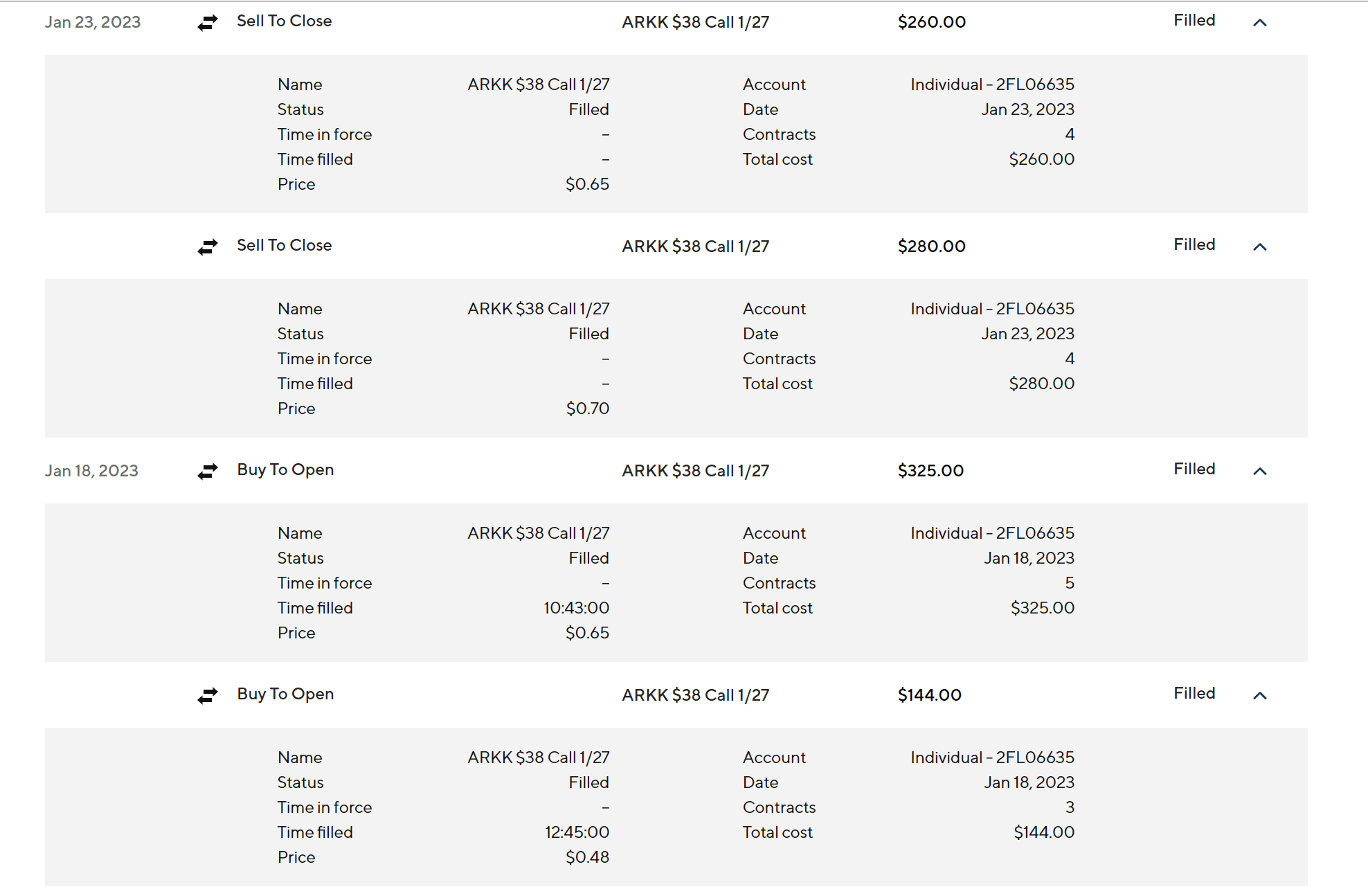The width and height of the screenshot is (1368, 896).
Task: Click the Filled status on the $280.00 order header
Action: click(x=1194, y=245)
